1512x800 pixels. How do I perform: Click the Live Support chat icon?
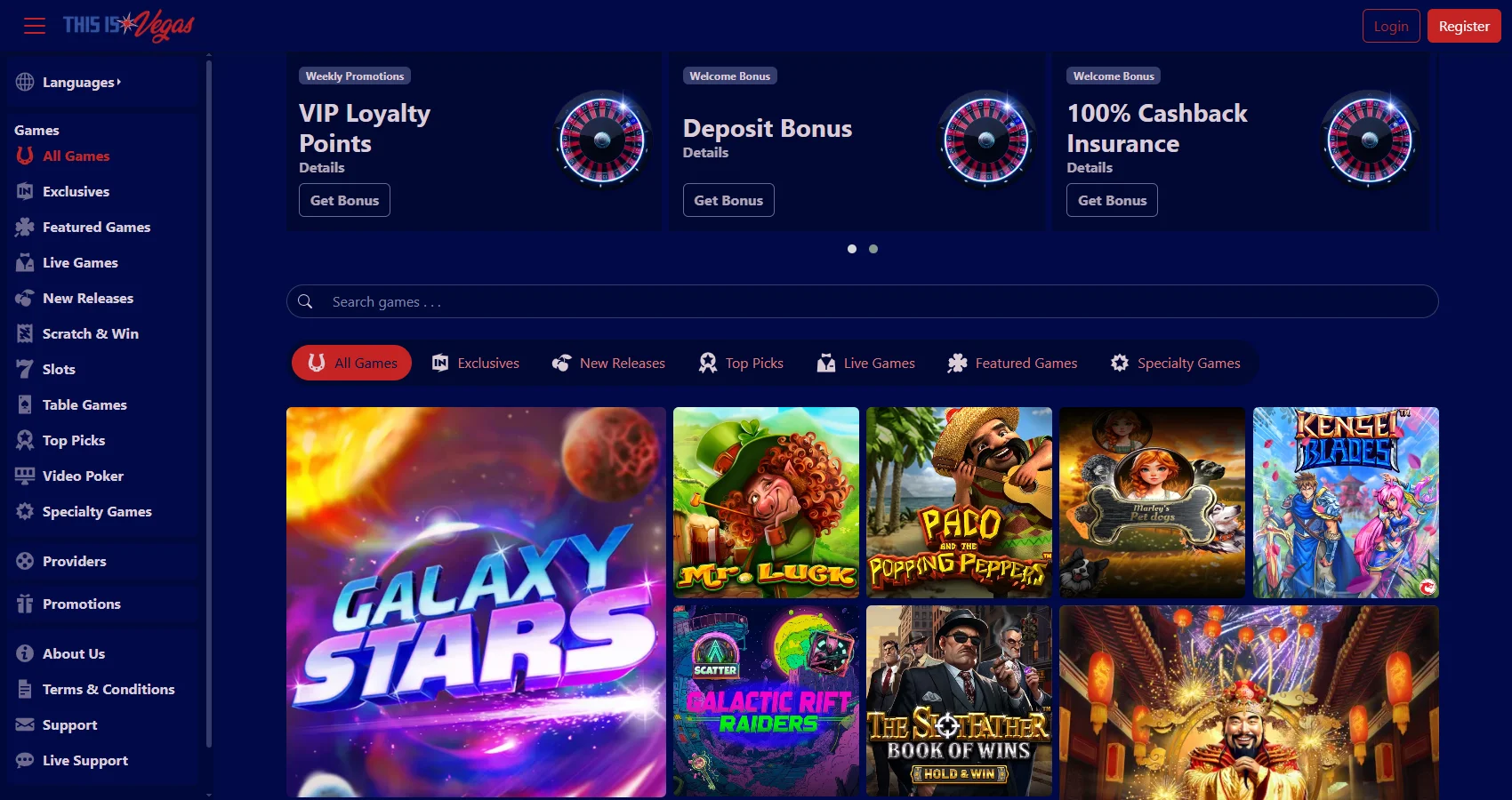pos(25,760)
